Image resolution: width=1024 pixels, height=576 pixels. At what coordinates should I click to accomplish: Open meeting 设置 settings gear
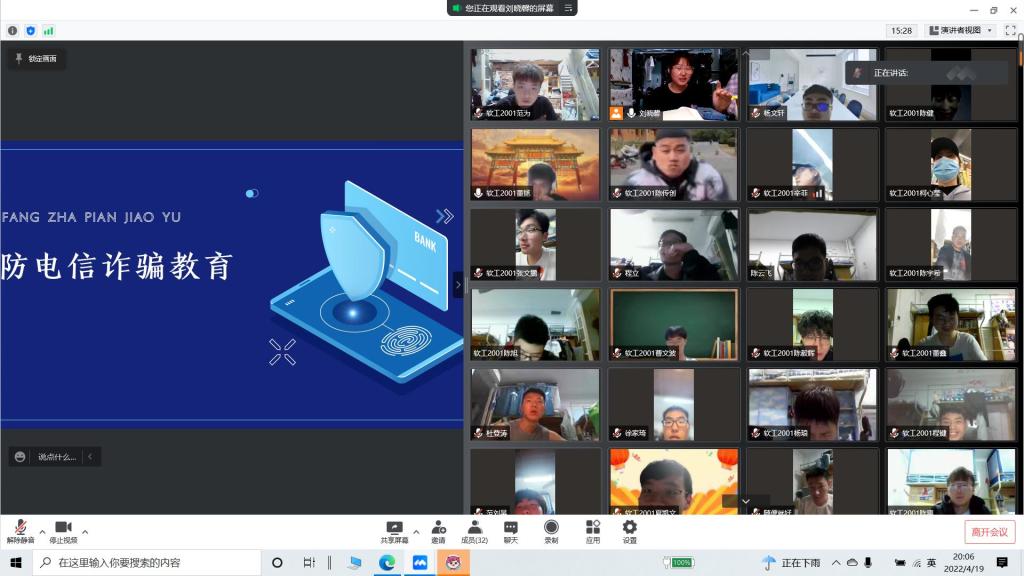click(x=629, y=531)
